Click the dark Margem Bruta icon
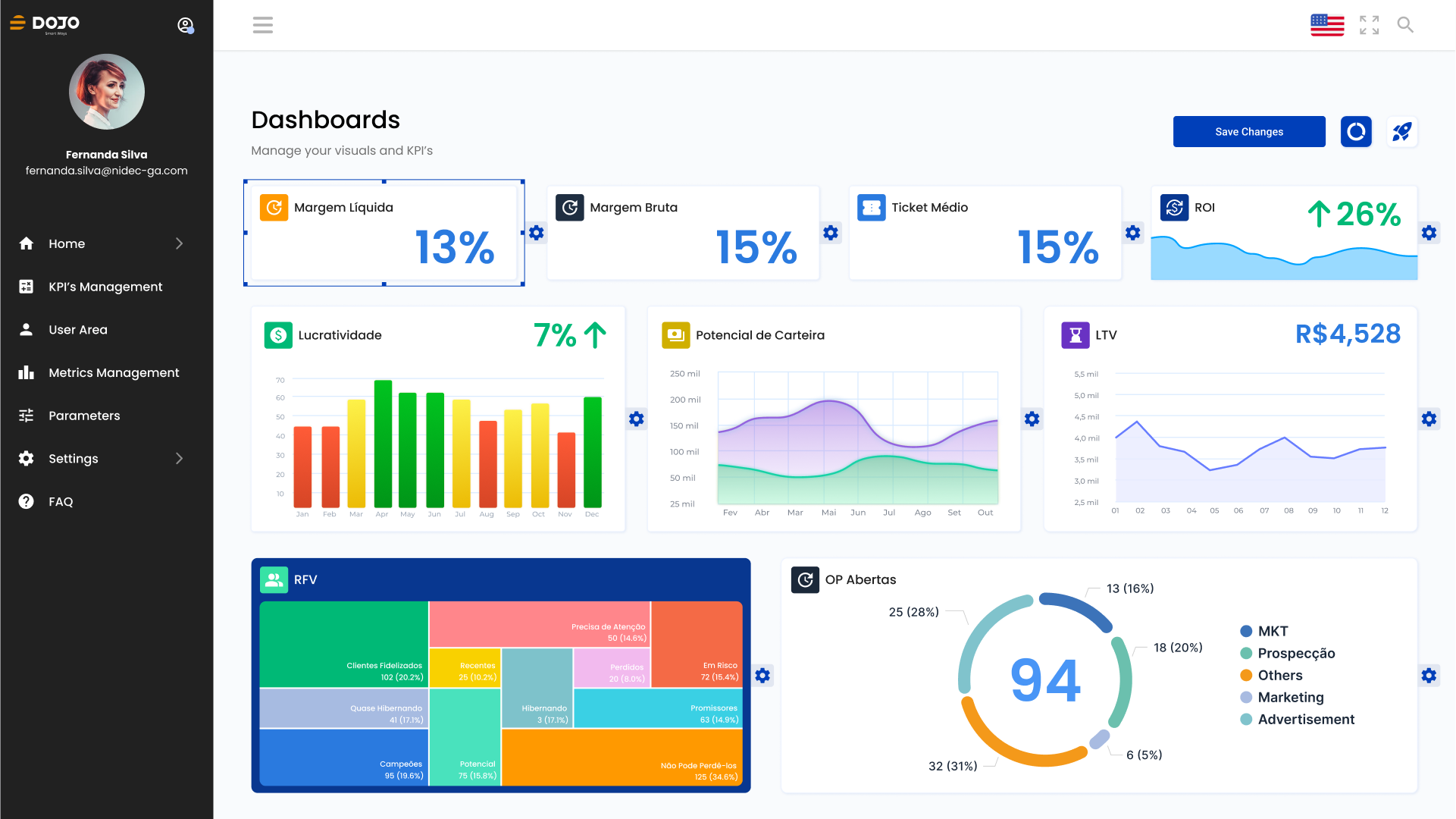This screenshot has height=819, width=1456. pos(570,207)
